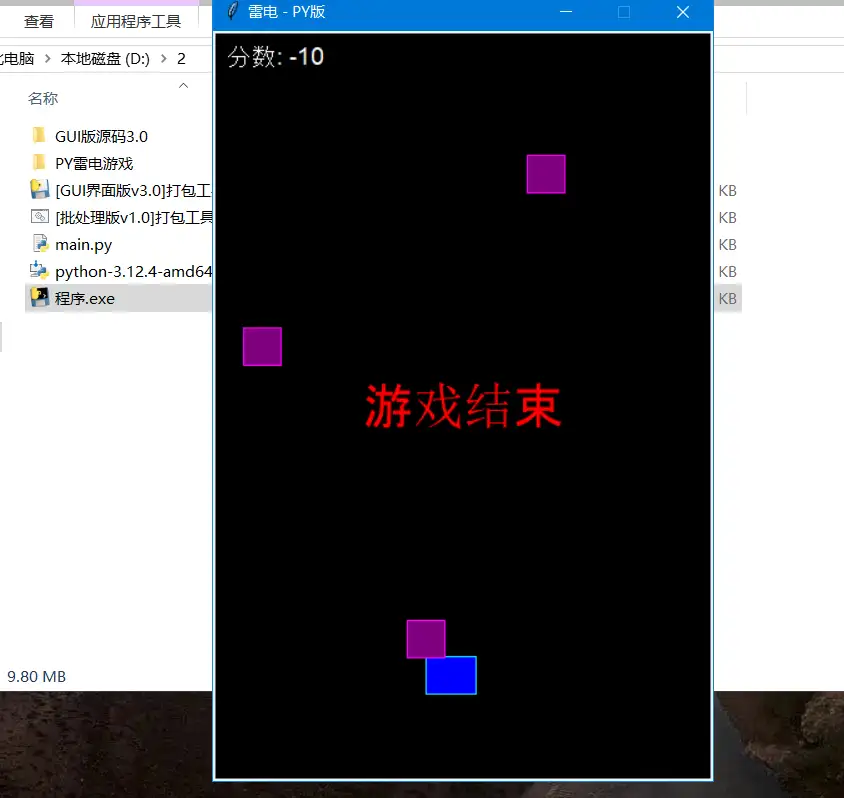The image size is (844, 798).
Task: Close the 雷电 - PY版 game window
Action: (x=683, y=12)
